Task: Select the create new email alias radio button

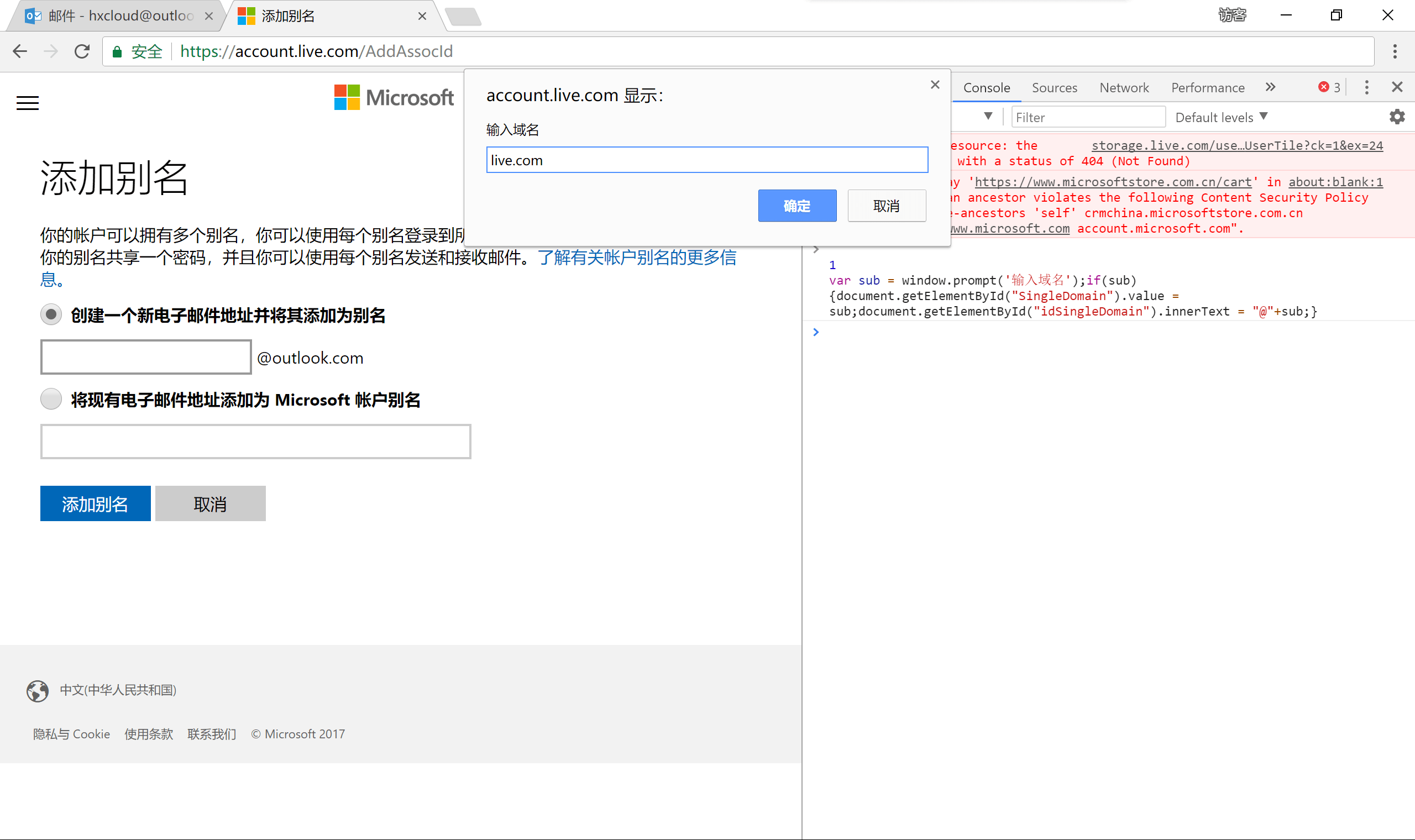Action: [51, 314]
